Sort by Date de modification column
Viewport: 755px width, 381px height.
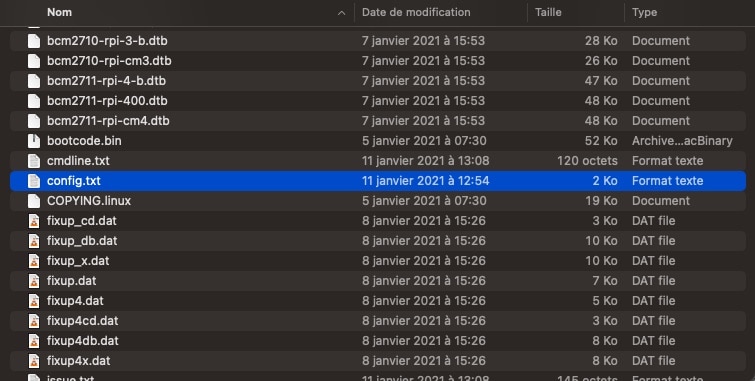tap(416, 13)
